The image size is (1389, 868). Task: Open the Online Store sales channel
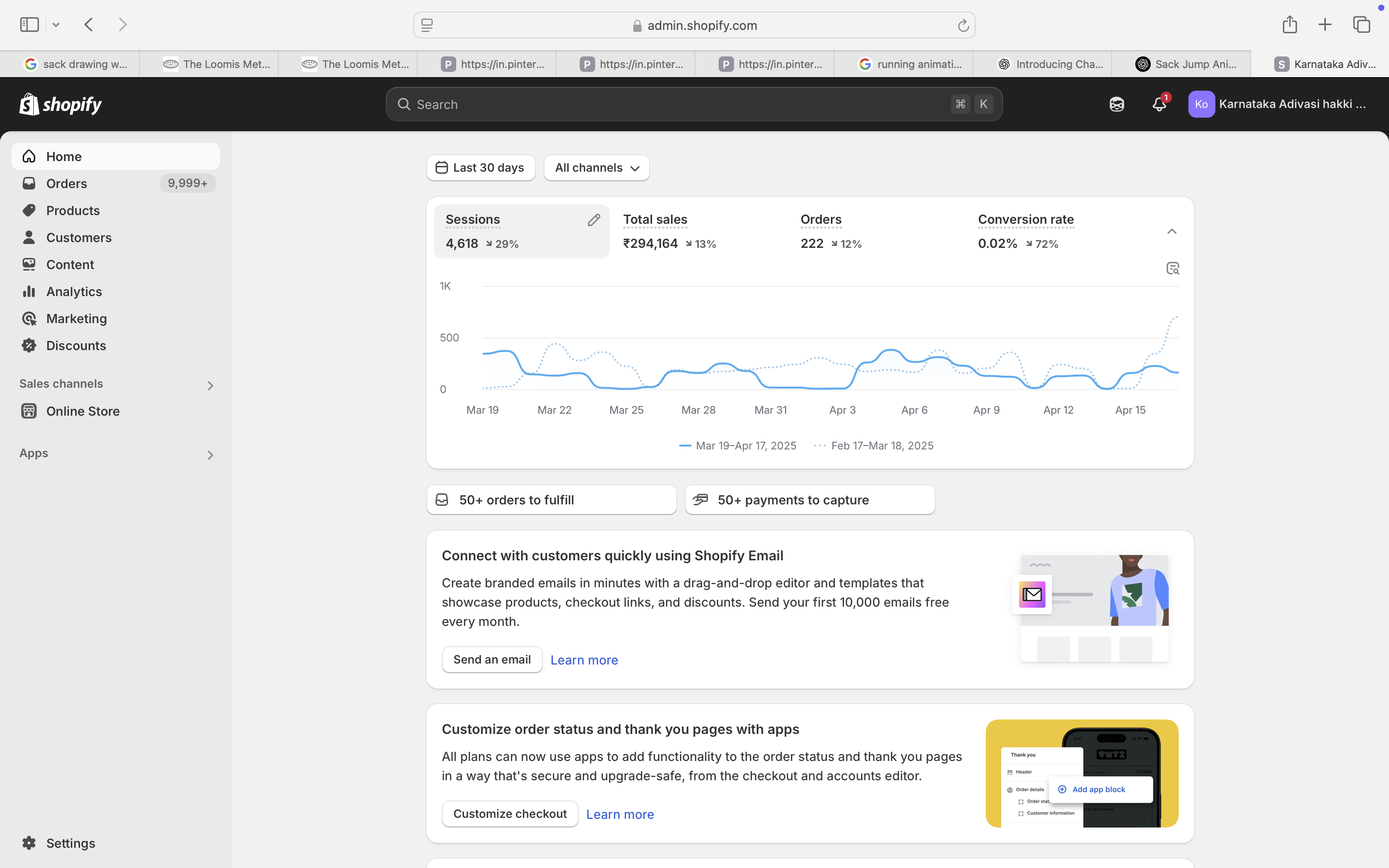82,411
